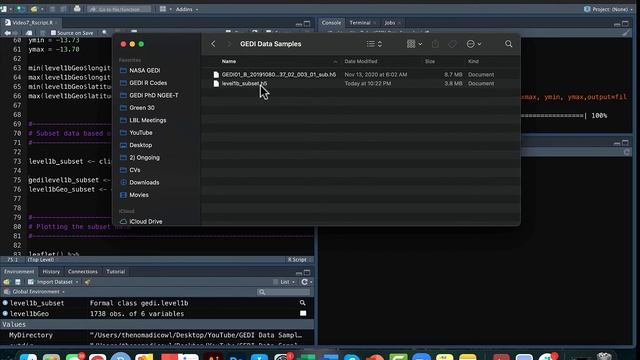Refresh the lower right pane

point(627,152)
